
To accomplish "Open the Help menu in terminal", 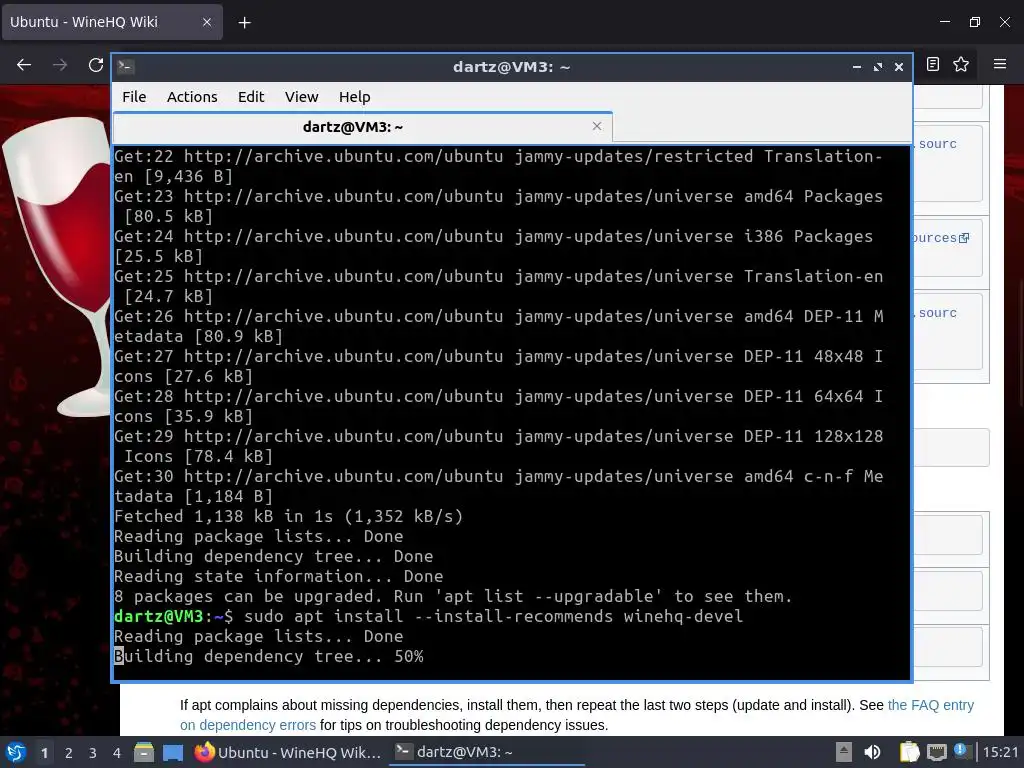I will [355, 97].
